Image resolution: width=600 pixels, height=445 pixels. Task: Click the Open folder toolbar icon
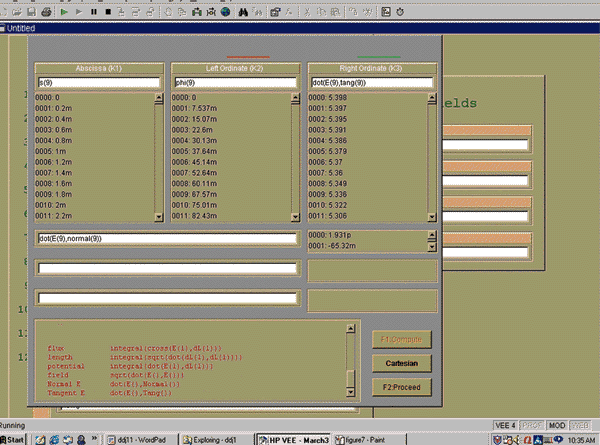pos(17,12)
